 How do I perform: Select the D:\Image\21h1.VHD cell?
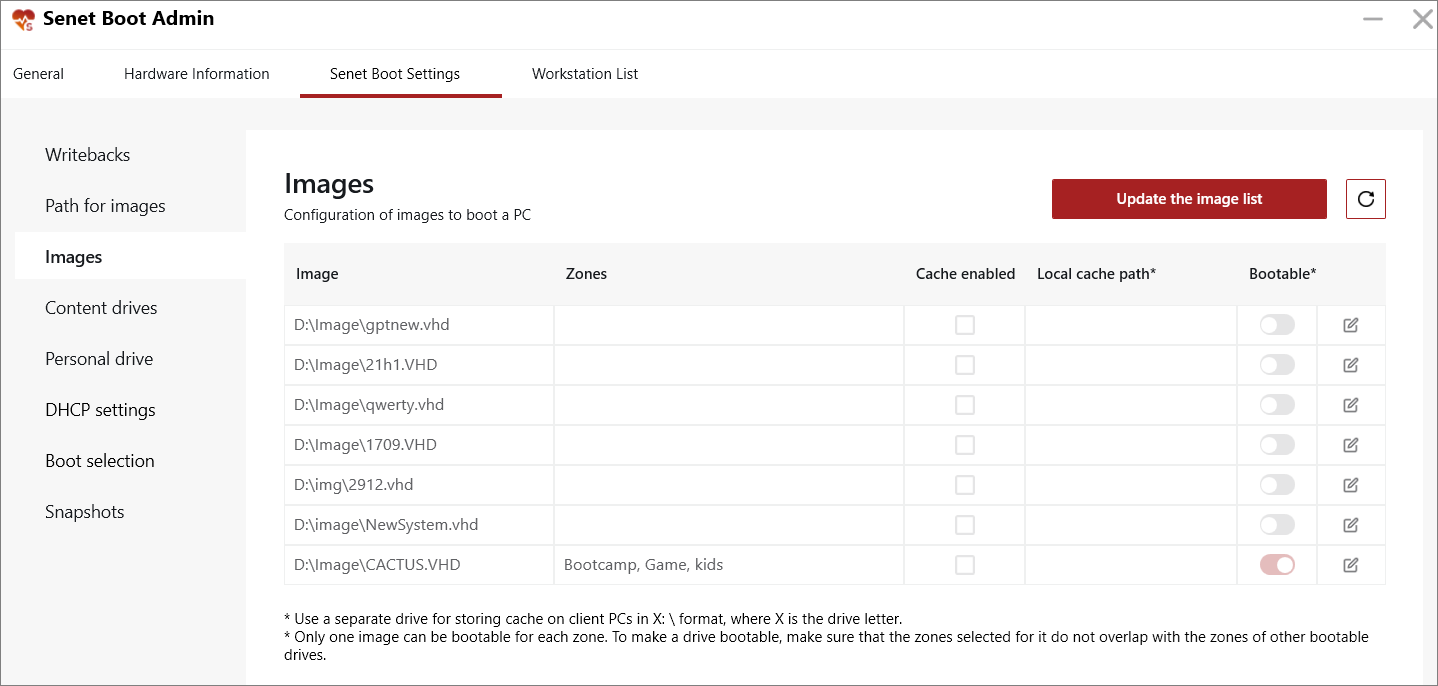point(419,365)
